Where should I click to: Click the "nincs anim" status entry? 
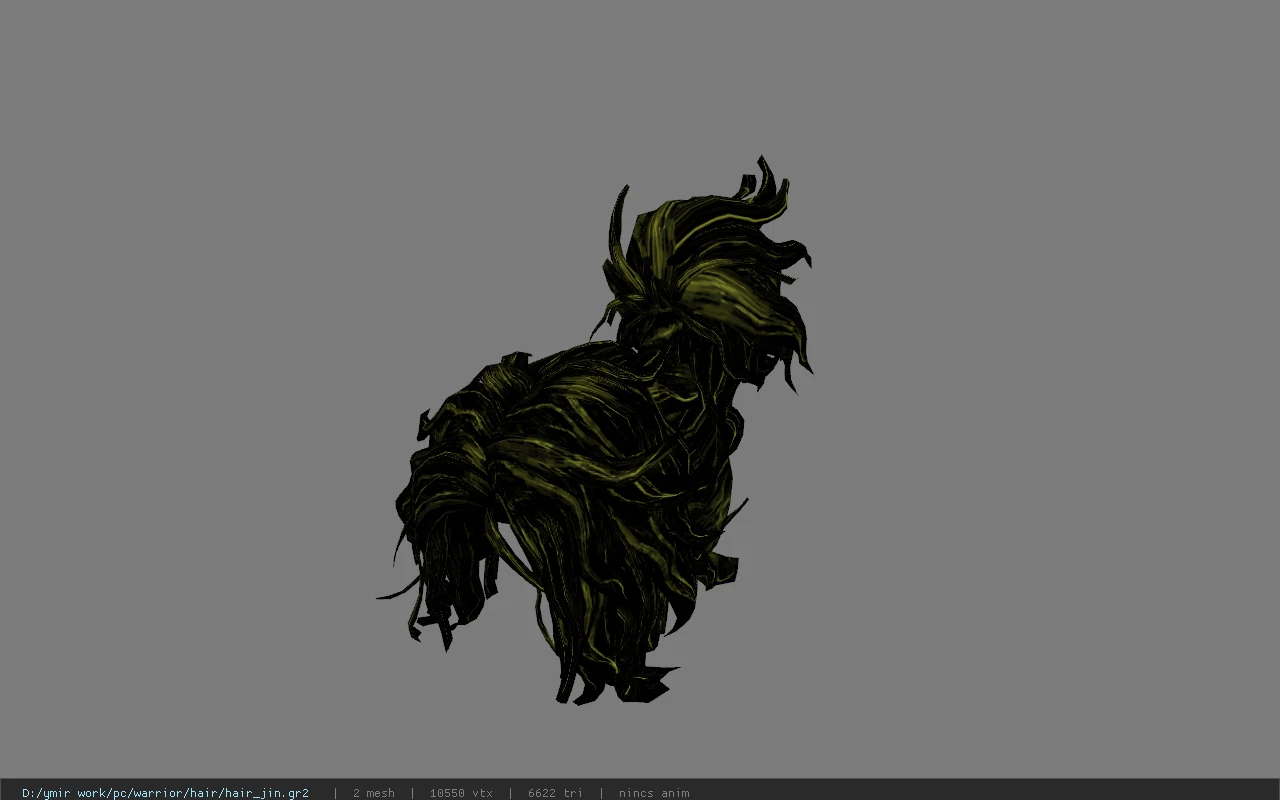point(654,793)
